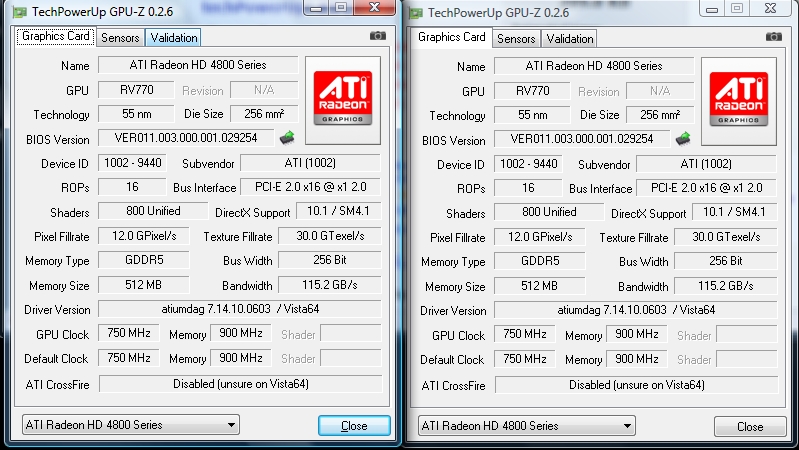Open the Sensors tab in right window
This screenshot has width=799, height=450.
point(516,39)
